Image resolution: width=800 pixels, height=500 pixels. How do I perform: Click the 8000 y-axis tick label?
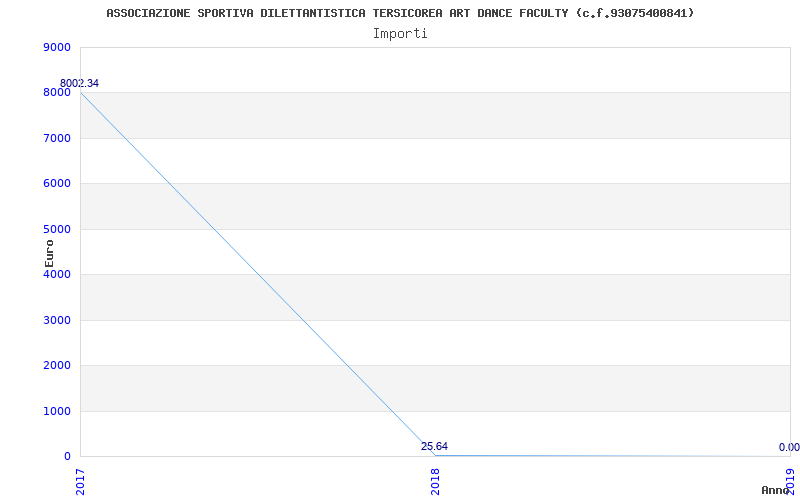(x=57, y=93)
